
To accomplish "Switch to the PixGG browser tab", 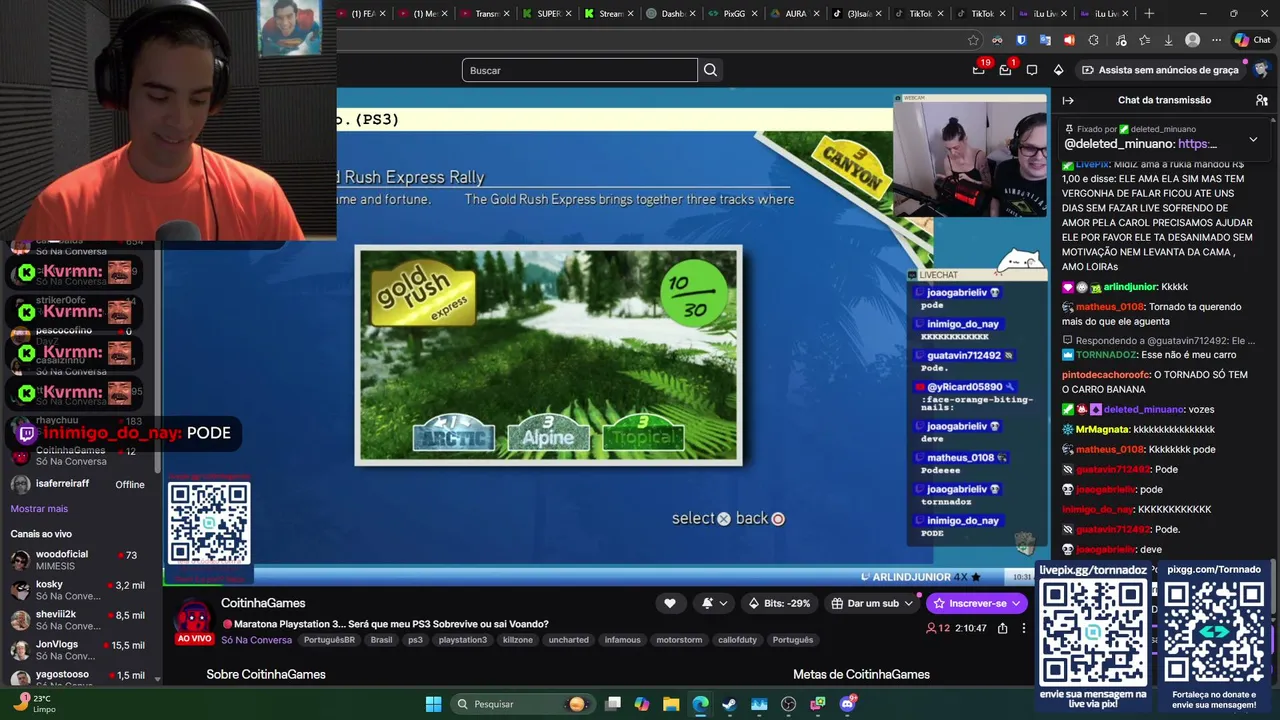I will pyautogui.click(x=735, y=13).
